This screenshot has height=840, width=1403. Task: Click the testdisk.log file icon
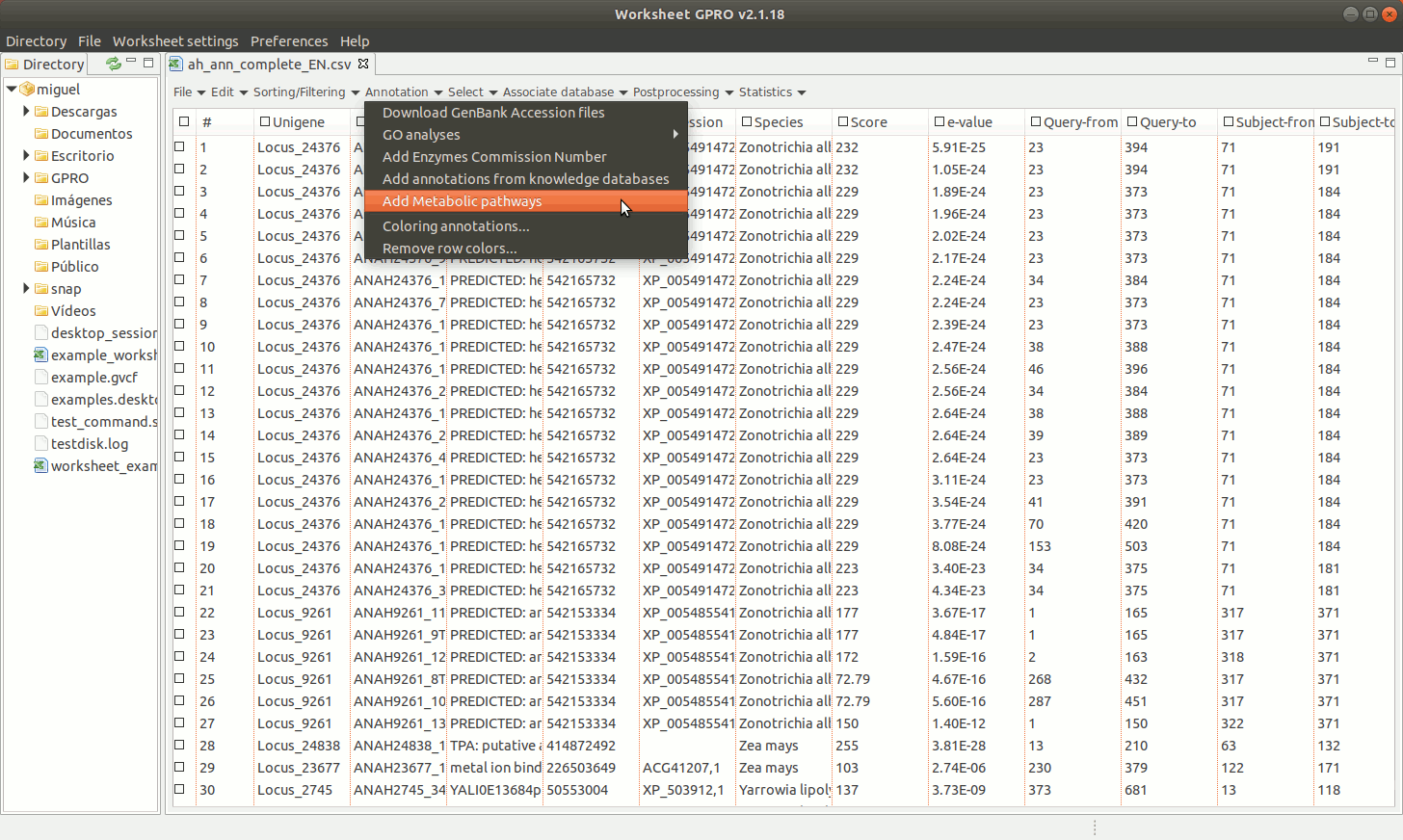(41, 444)
